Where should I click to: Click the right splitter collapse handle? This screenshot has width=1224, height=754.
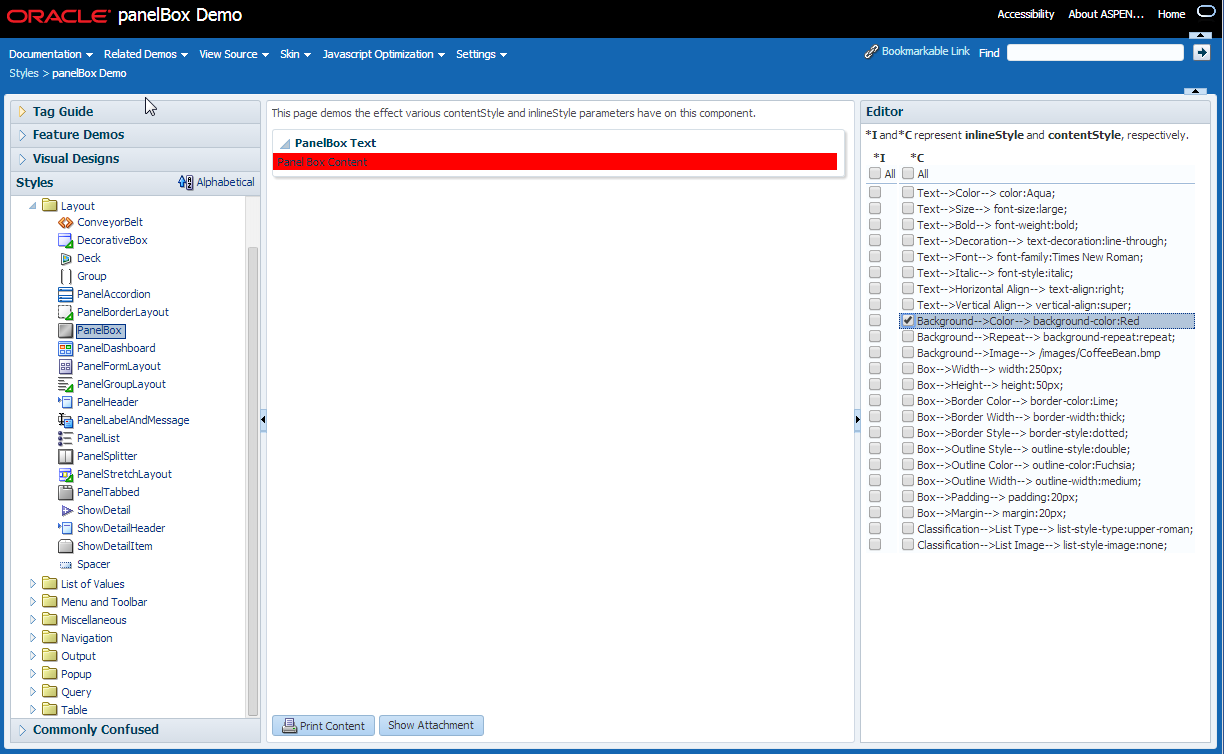pos(857,420)
